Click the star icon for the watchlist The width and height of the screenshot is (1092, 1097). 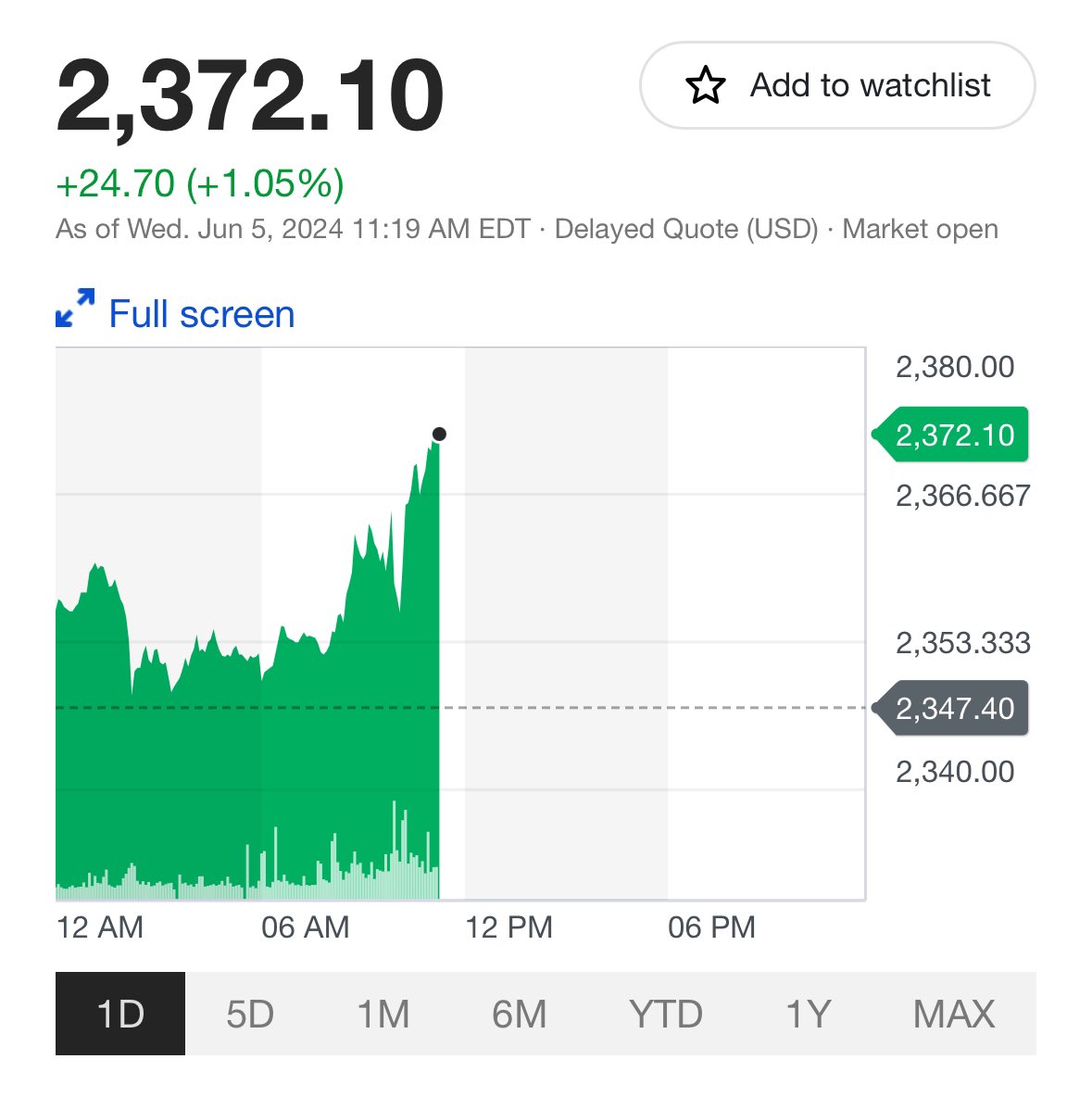(705, 85)
